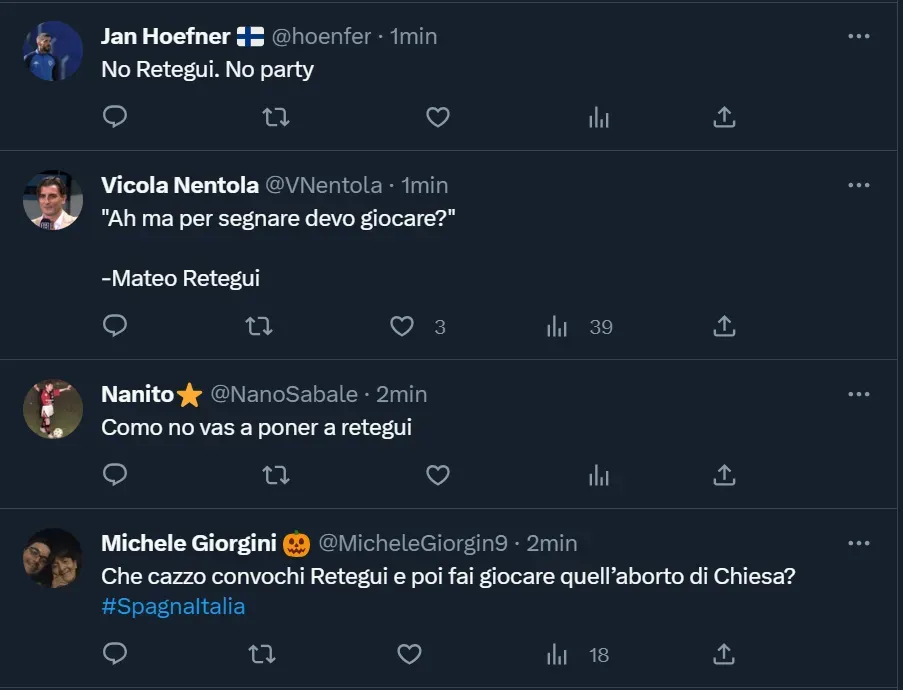Viewport: 903px width, 690px height.
Task: Open Michele Giorgini's profile name link
Action: coord(190,543)
